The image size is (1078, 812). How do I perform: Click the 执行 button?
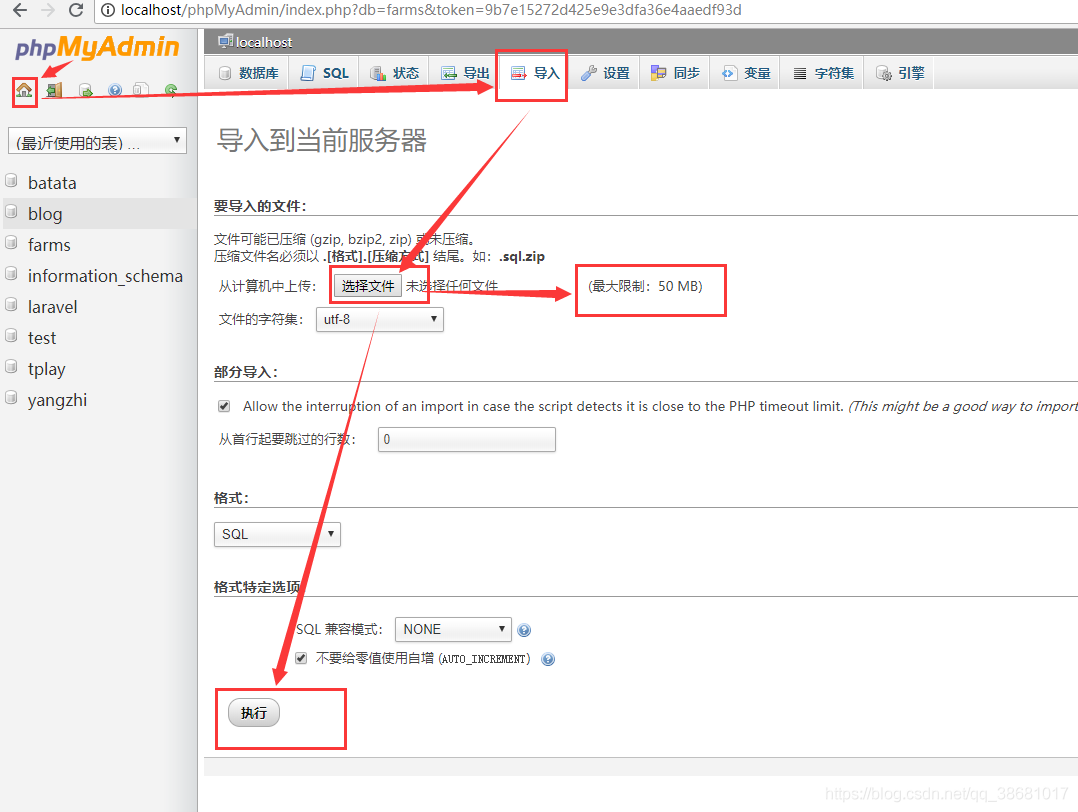click(254, 713)
